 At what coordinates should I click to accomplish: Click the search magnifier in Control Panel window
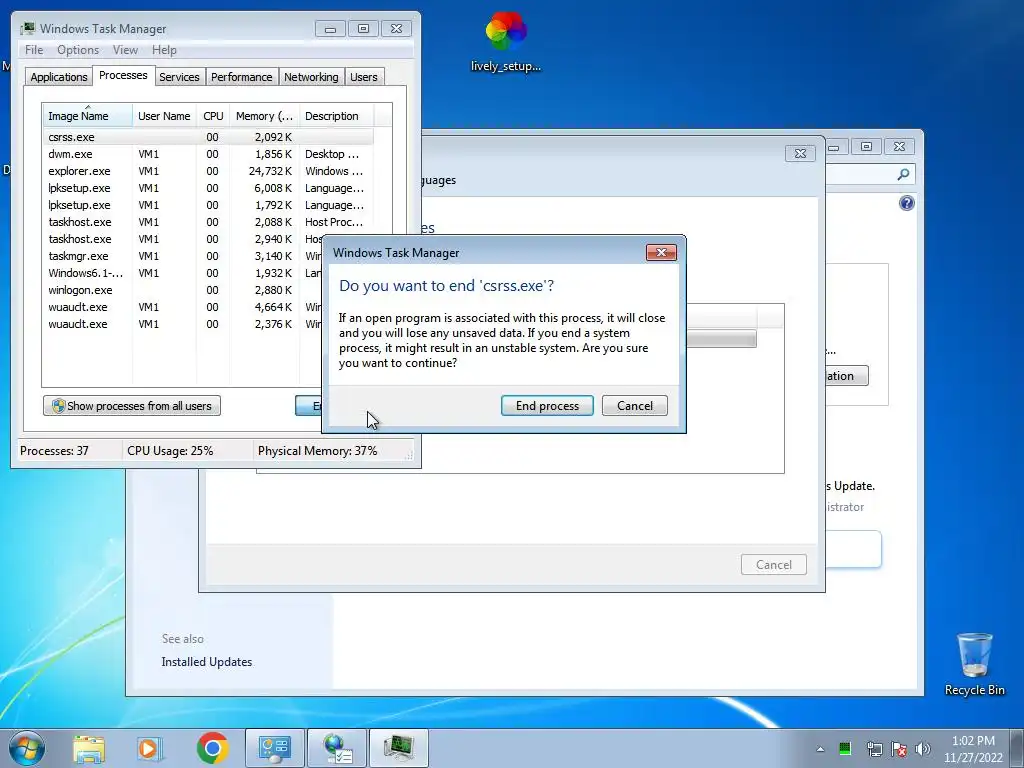[903, 174]
